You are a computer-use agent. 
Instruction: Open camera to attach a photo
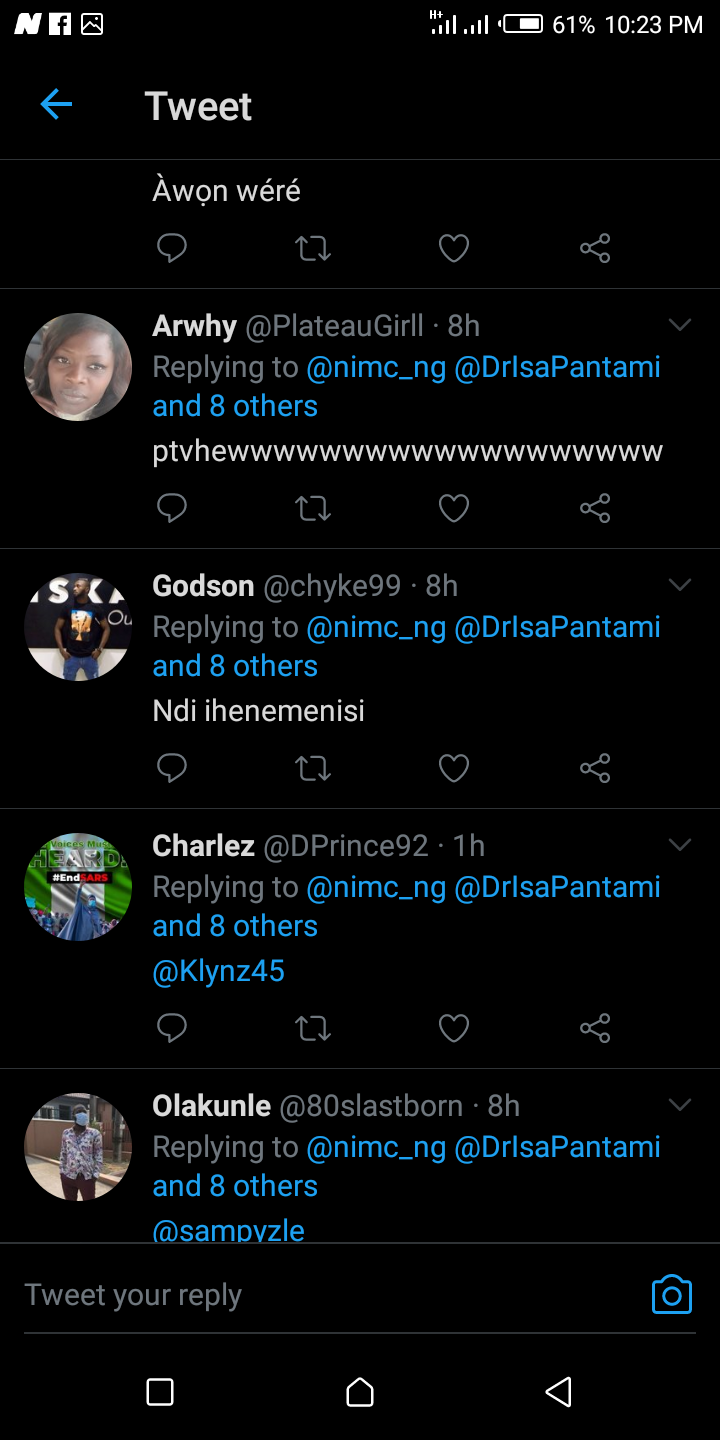click(671, 1294)
